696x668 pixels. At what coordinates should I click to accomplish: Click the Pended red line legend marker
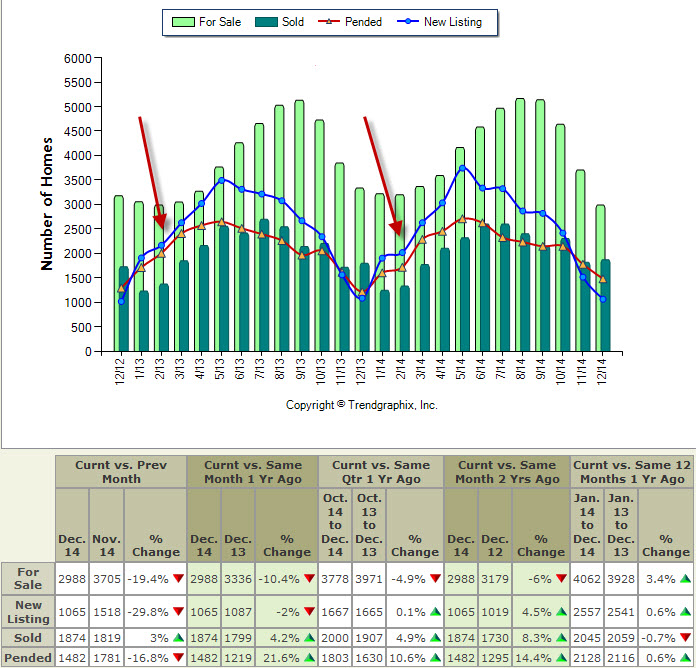coord(329,21)
